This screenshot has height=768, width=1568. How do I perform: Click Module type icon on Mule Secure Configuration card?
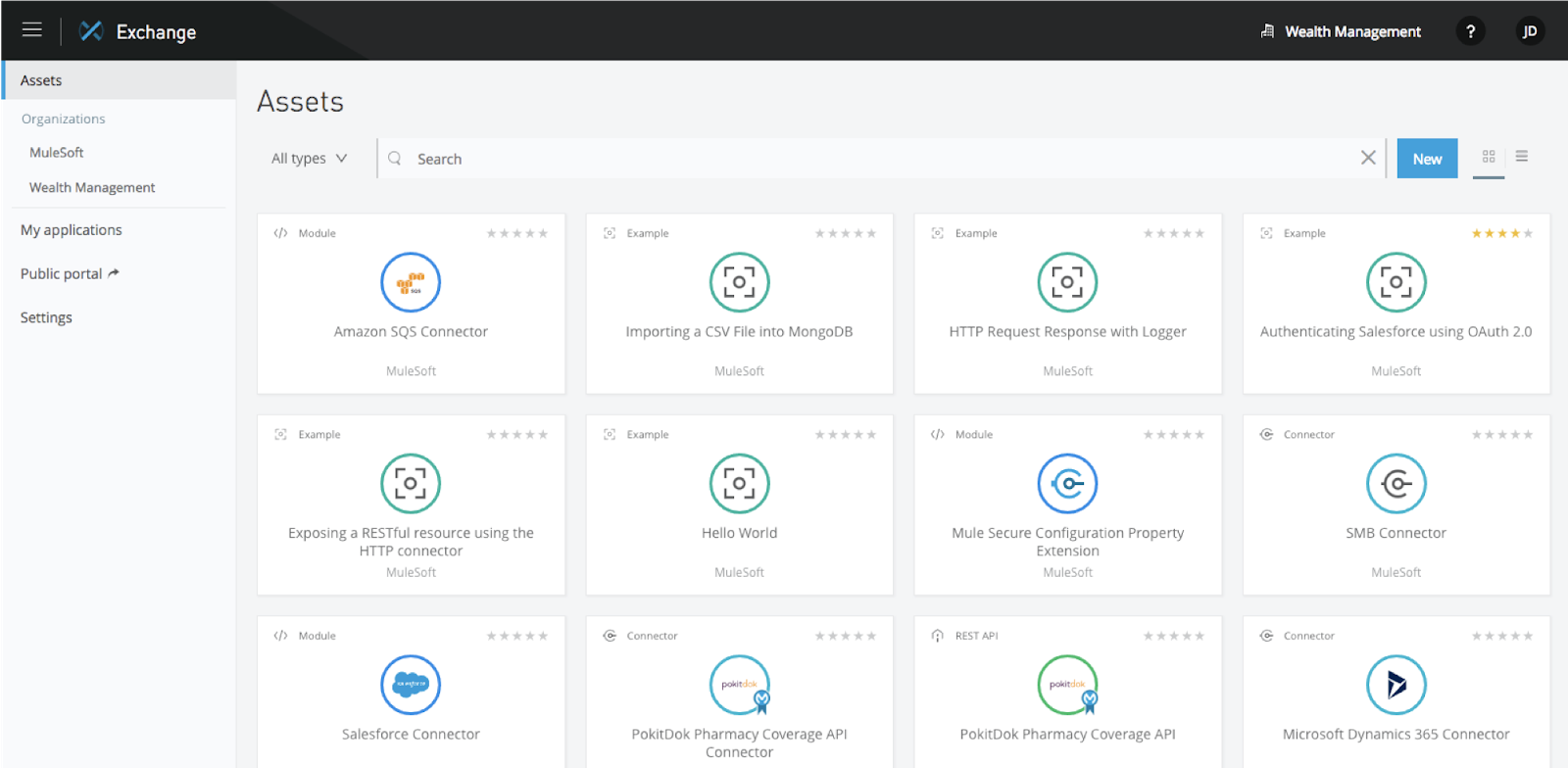[x=938, y=434]
